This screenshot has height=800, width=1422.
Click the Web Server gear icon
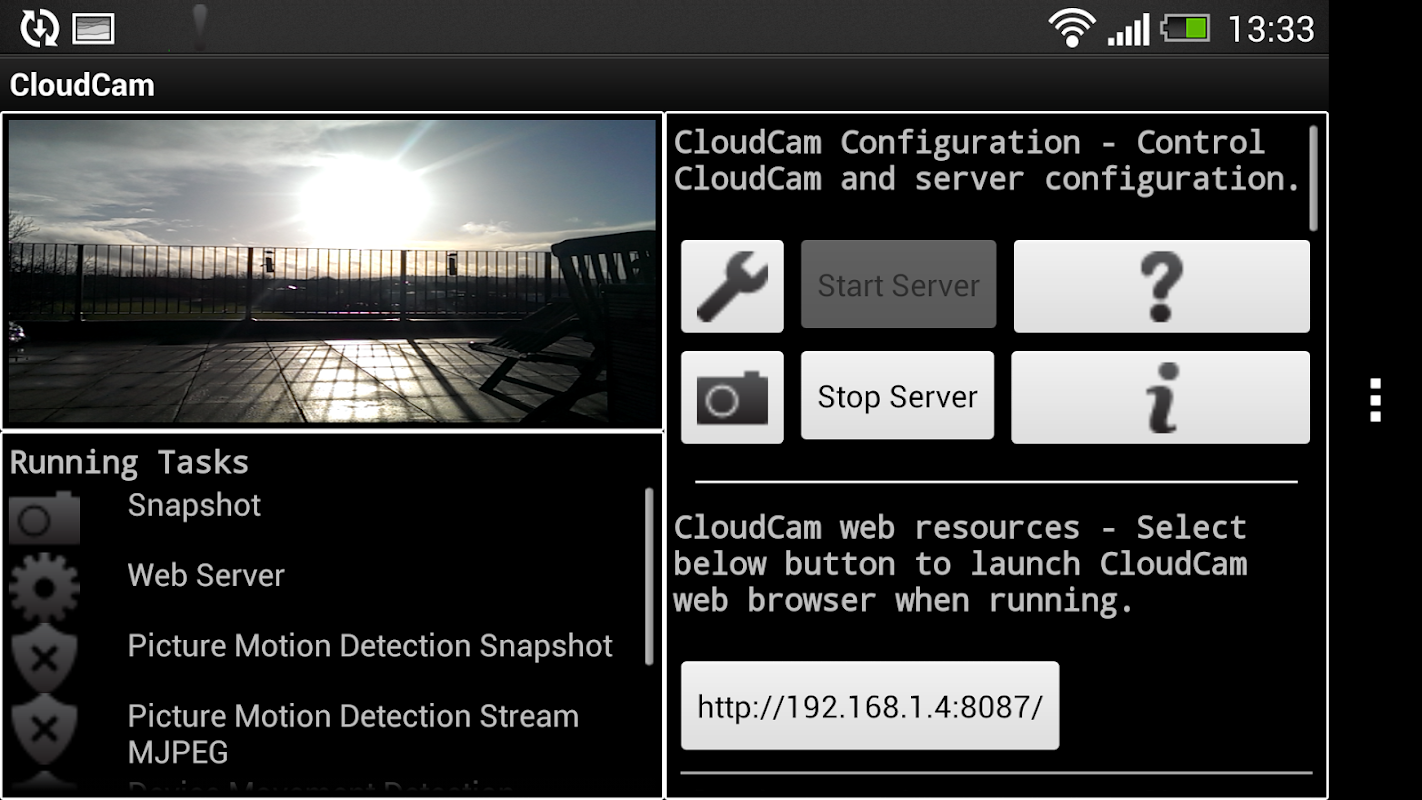[x=44, y=588]
